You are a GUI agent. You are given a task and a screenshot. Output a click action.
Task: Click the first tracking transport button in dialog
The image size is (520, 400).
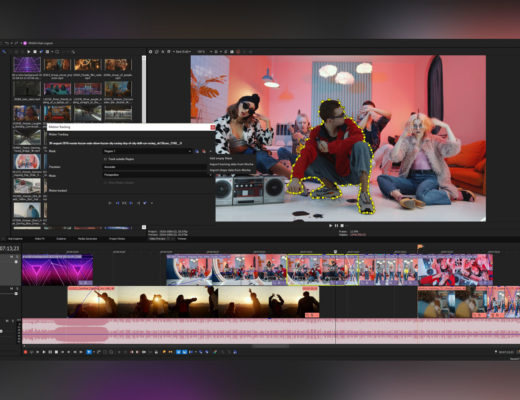pyautogui.click(x=110, y=203)
